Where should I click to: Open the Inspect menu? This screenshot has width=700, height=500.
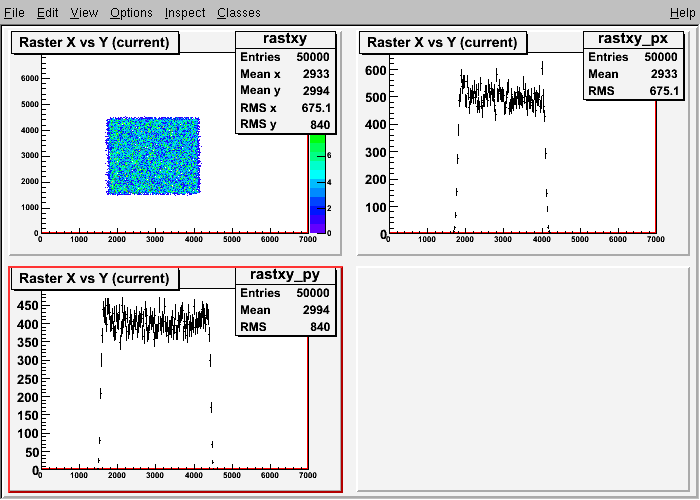[185, 12]
